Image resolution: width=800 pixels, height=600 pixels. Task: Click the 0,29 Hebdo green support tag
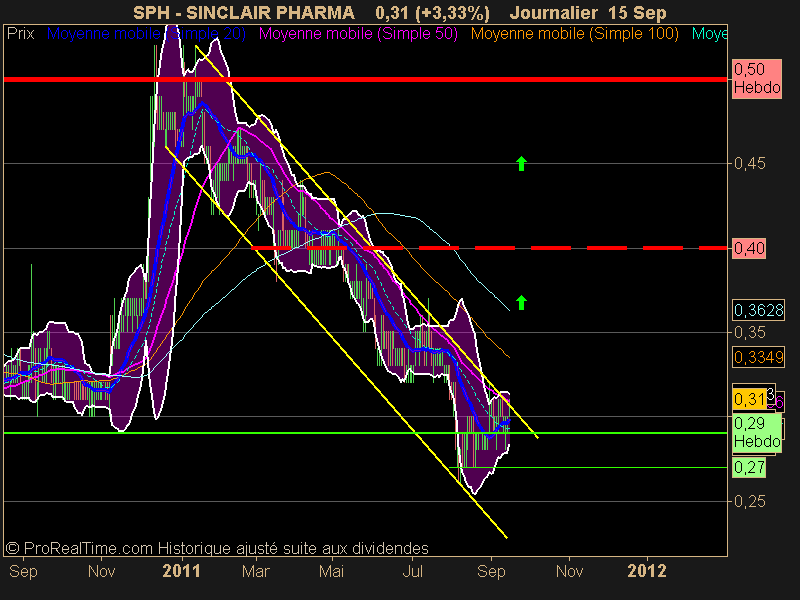[x=757, y=432]
